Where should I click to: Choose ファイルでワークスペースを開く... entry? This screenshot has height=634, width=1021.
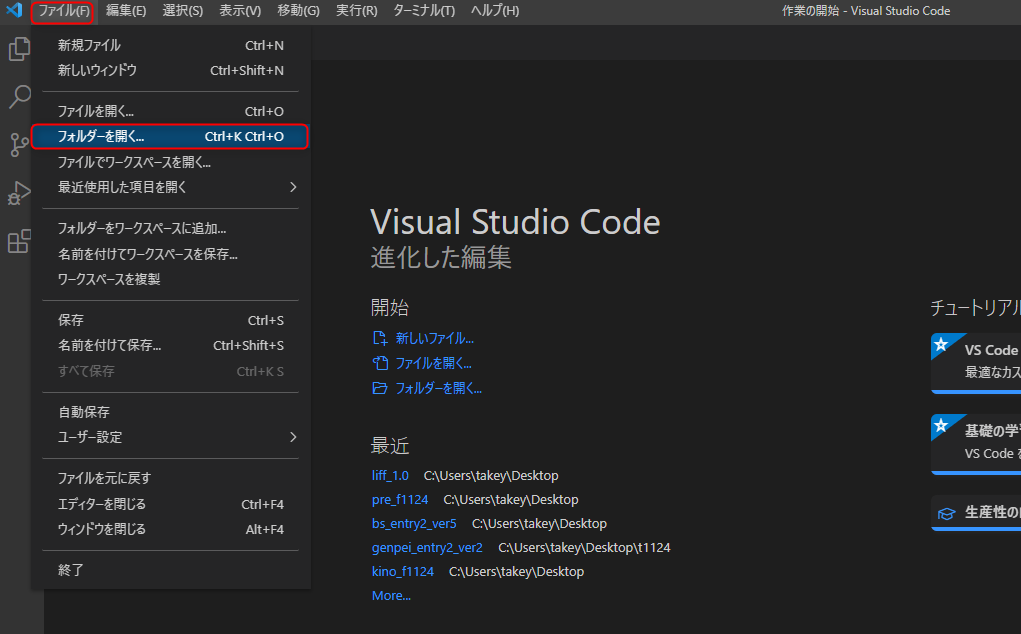[x=171, y=162]
